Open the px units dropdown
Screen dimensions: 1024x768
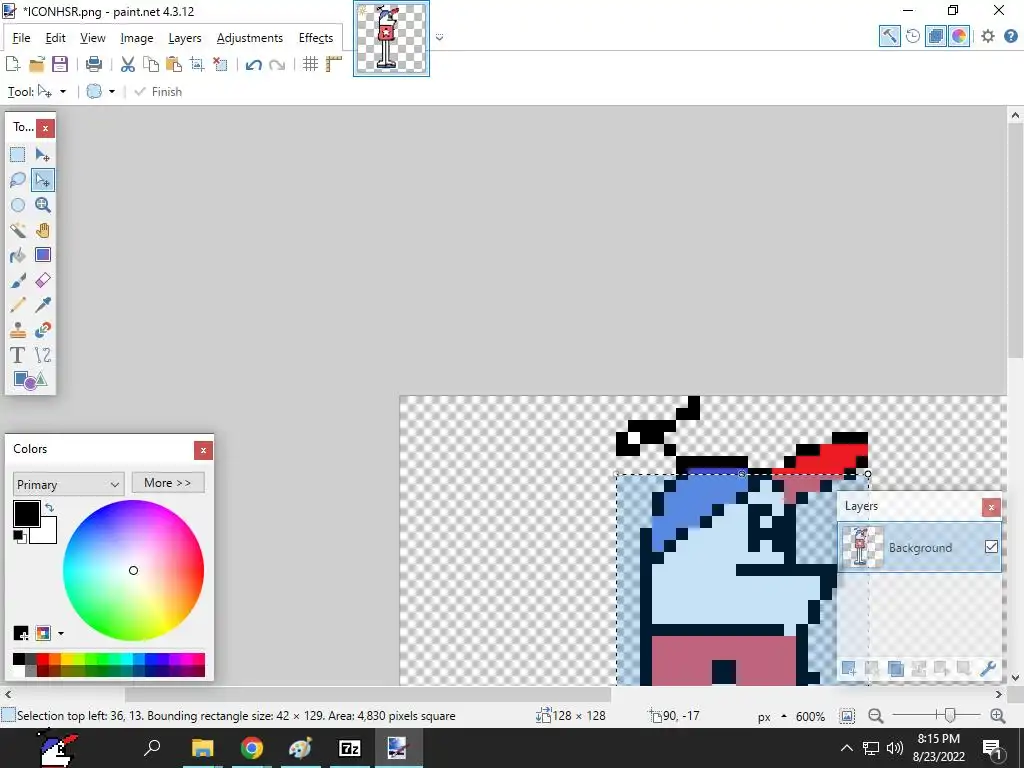(771, 716)
